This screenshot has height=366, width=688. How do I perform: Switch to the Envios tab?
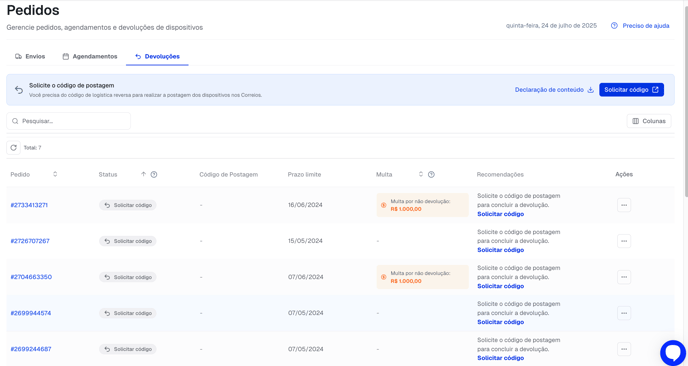[x=30, y=57]
